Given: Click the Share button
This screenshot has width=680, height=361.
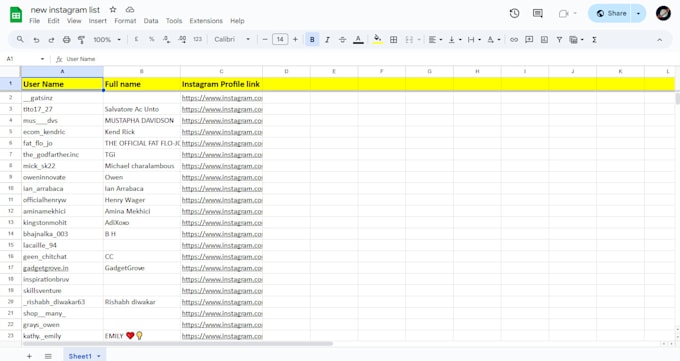Looking at the screenshot, I should (611, 13).
